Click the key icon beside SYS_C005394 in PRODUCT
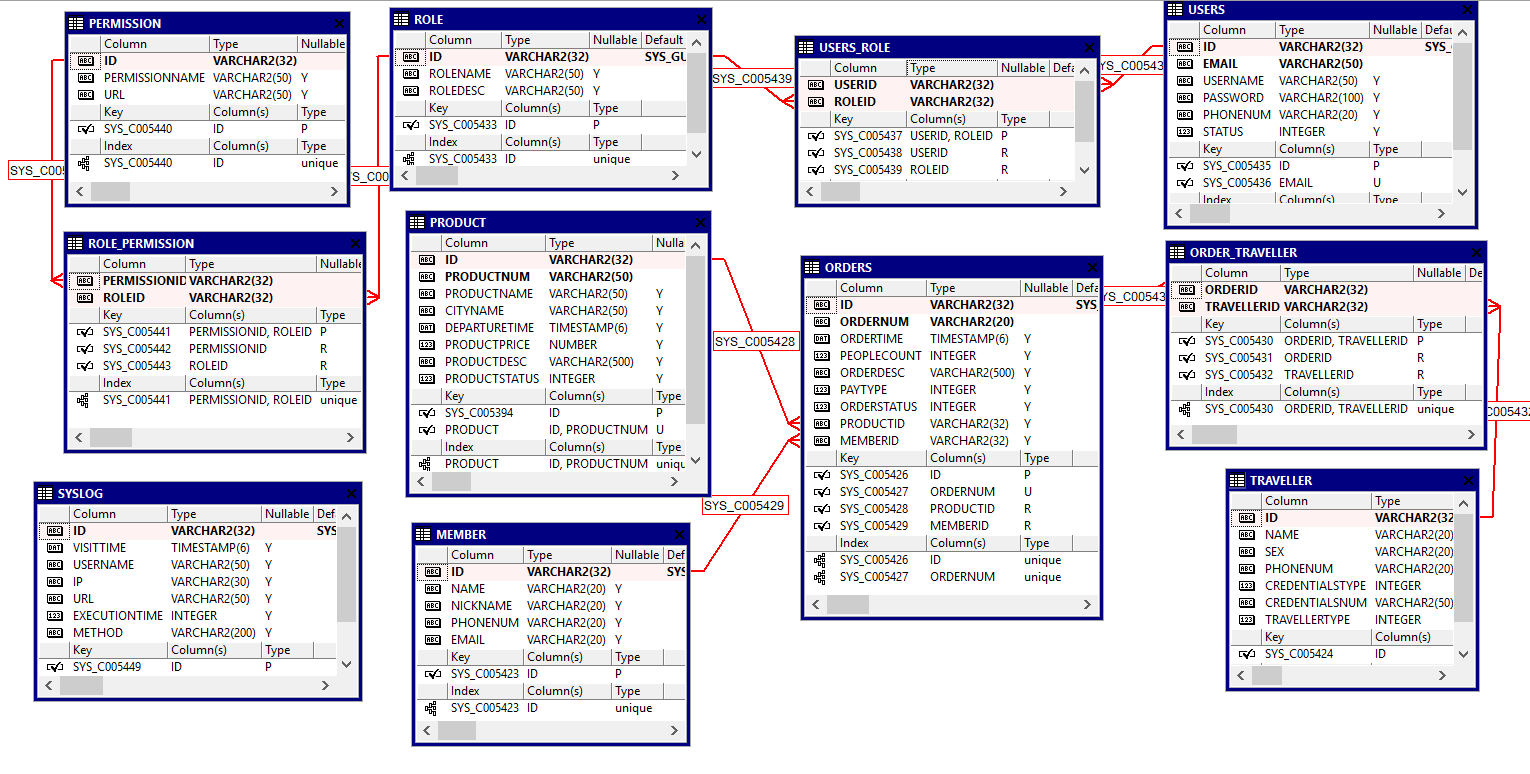 [x=426, y=413]
